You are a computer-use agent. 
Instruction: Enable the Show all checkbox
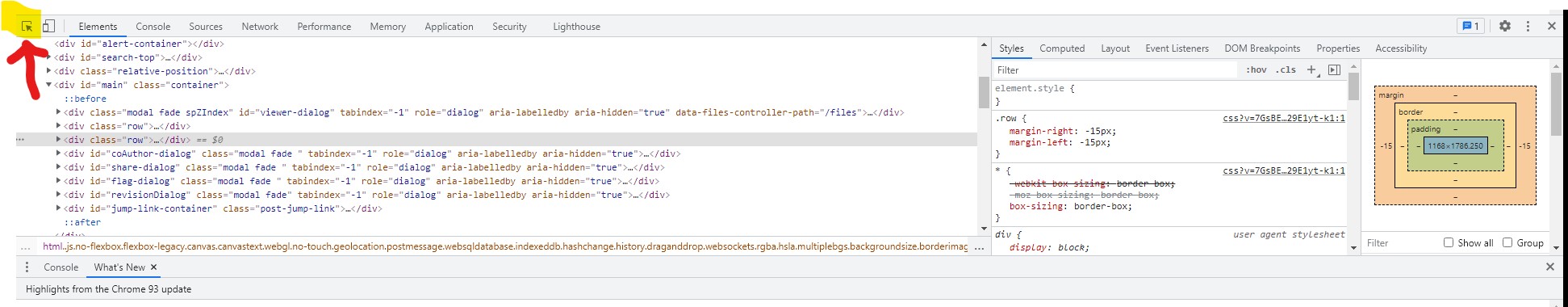pyautogui.click(x=1449, y=242)
